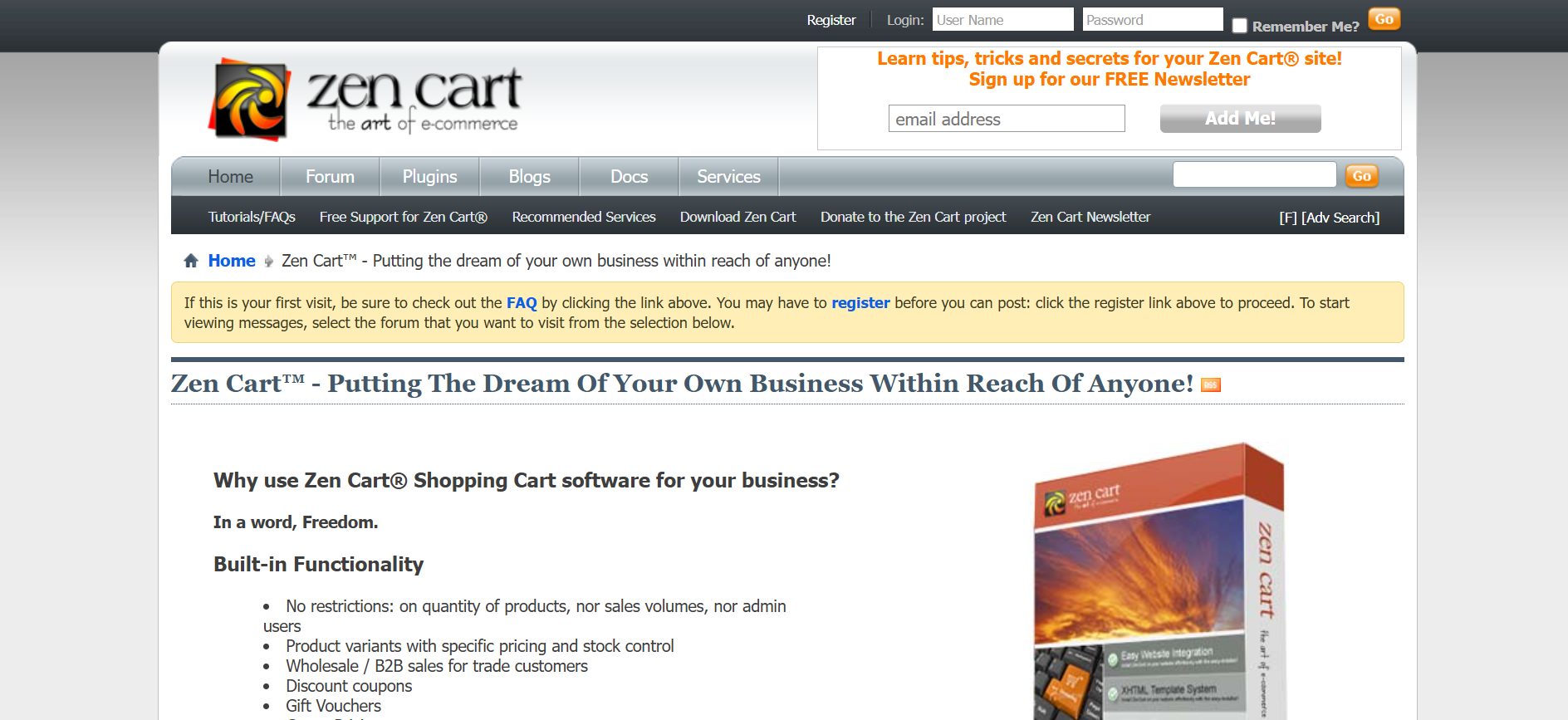Open Free Support for Zen Cart link
Viewport: 1568px width, 720px height.
[403, 217]
